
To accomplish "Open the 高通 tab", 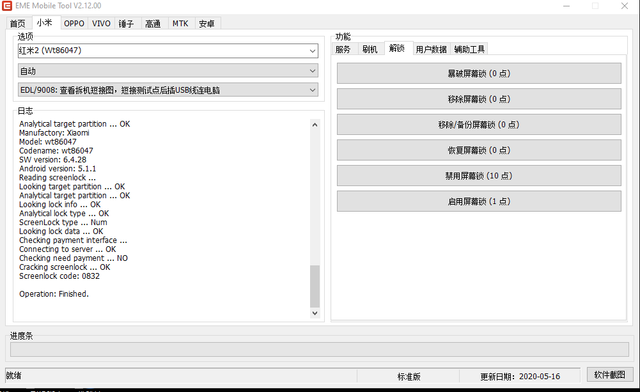I will pyautogui.click(x=153, y=24).
